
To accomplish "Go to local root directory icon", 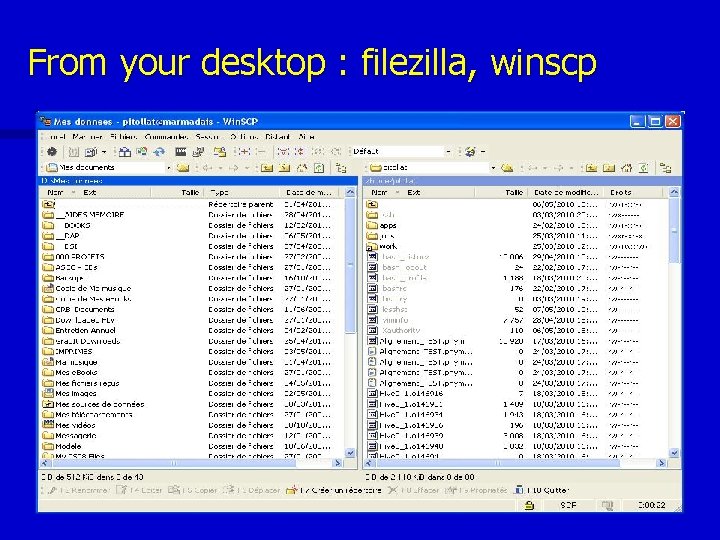I will pos(284,168).
